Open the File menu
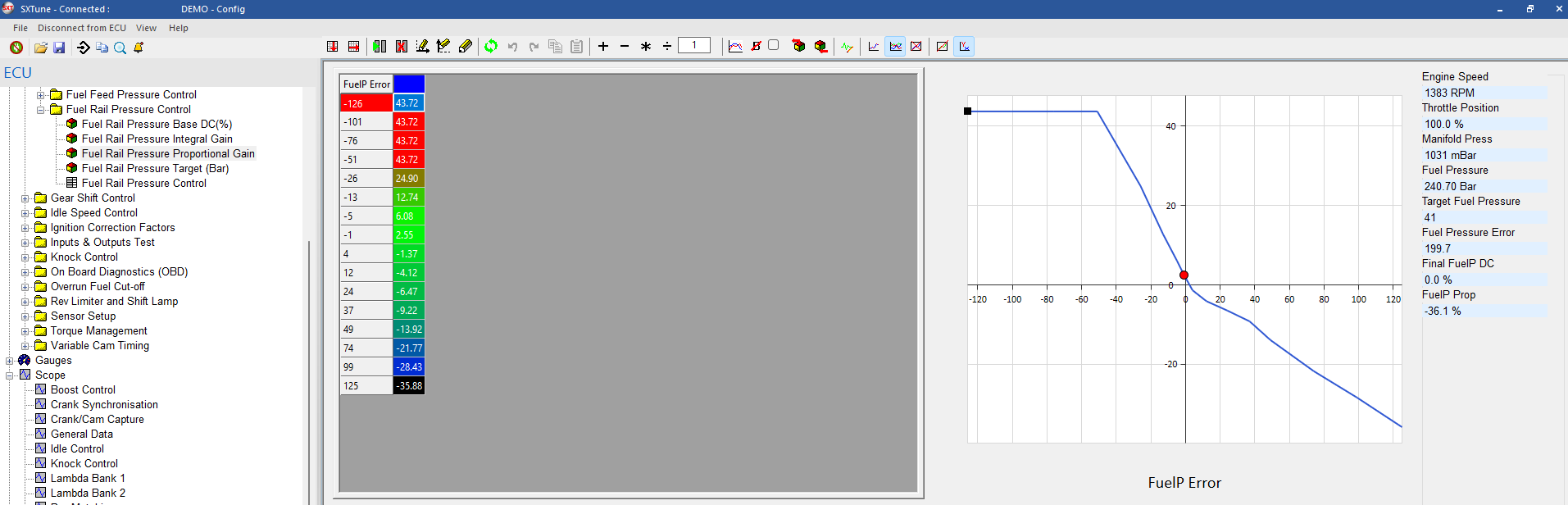This screenshot has width=1568, height=505. point(20,28)
